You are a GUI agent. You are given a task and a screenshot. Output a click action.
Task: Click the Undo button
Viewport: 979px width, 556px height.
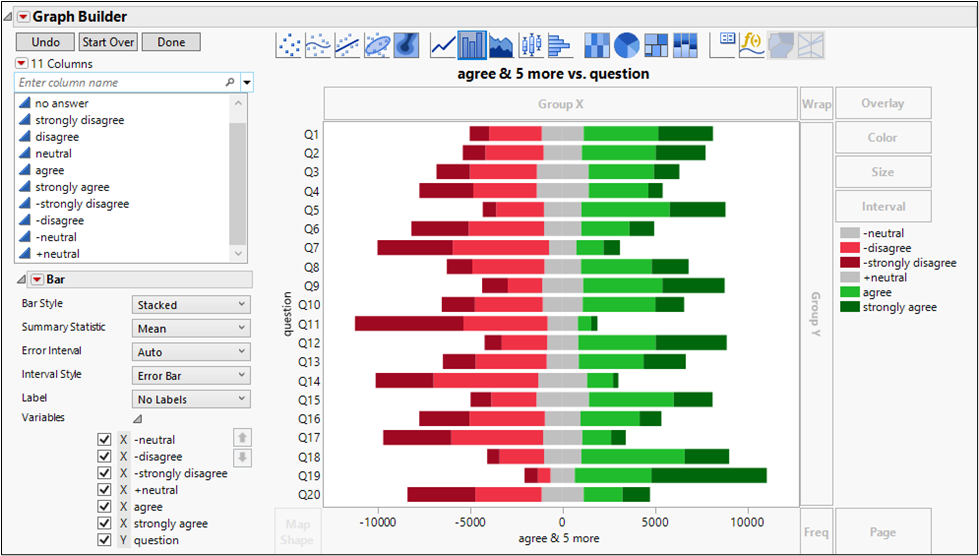[46, 42]
